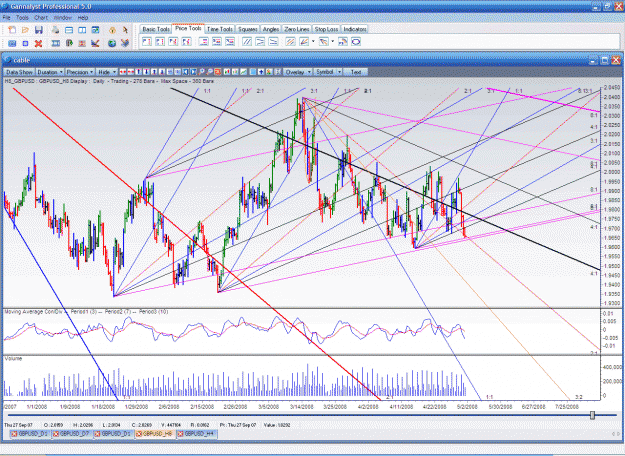The width and height of the screenshot is (625, 456).
Task: Select the parallel diagonal lines price tool
Action: click(x=247, y=41)
